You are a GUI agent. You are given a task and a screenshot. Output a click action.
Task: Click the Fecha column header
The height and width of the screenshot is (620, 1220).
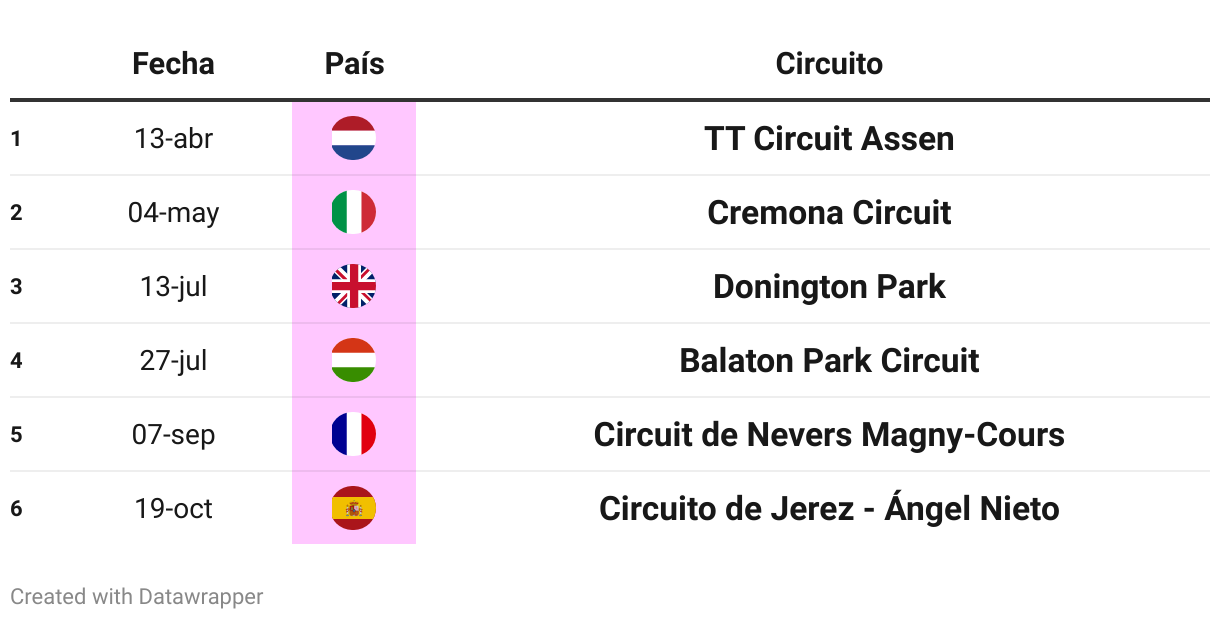[173, 64]
